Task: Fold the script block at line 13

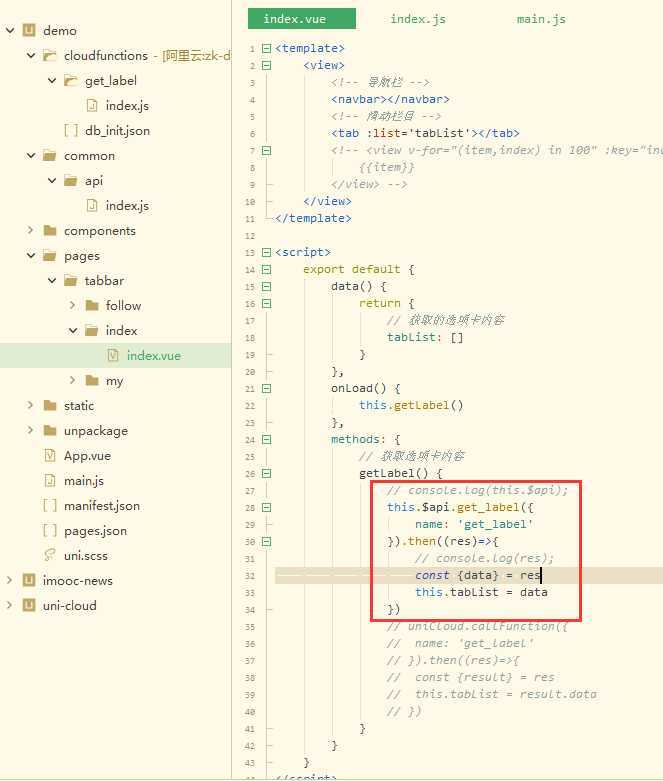Action: pos(266,253)
